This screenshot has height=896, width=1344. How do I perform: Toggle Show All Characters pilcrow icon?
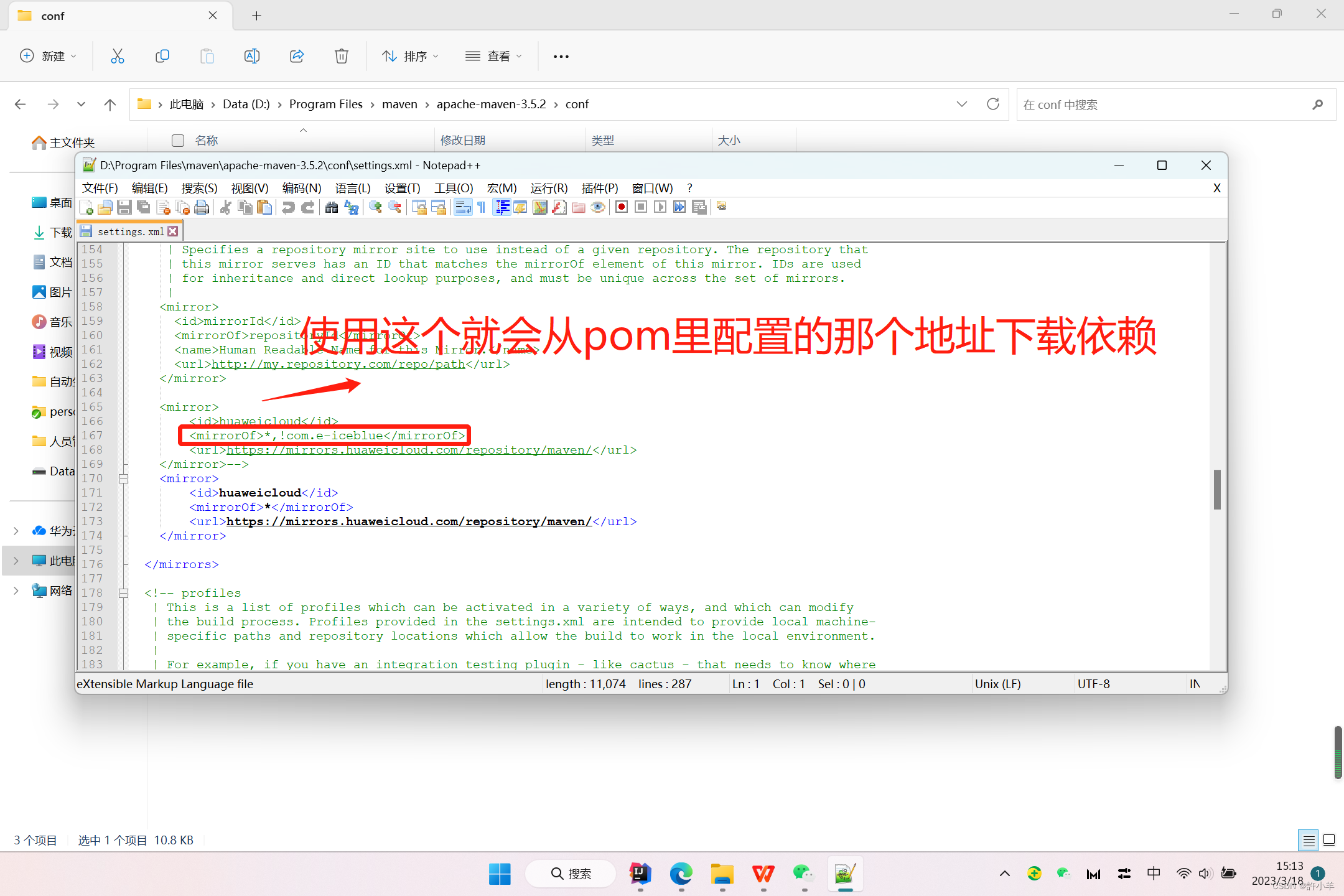482,207
